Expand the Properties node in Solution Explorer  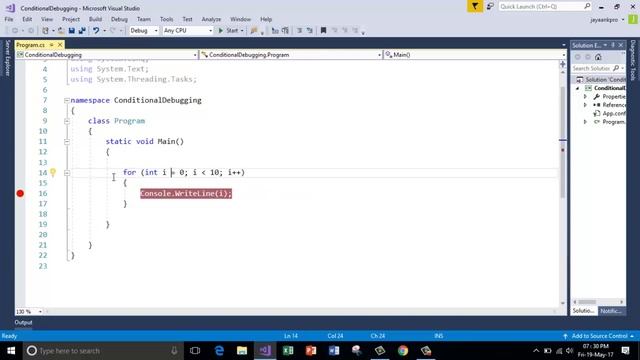[x=585, y=97]
